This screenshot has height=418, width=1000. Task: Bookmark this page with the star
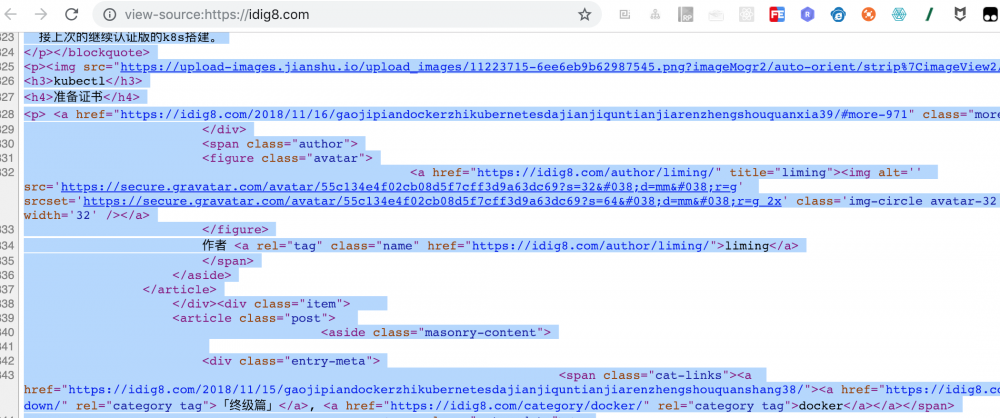click(584, 15)
